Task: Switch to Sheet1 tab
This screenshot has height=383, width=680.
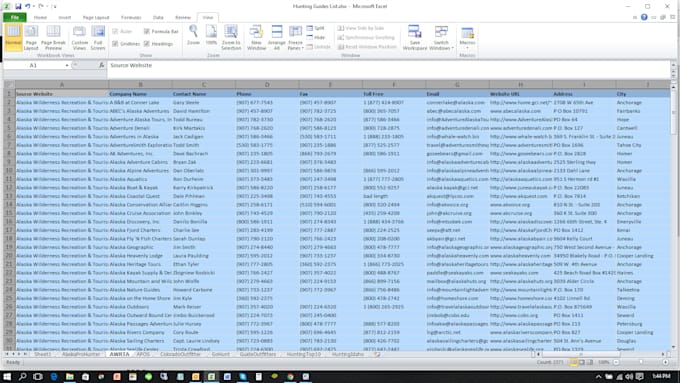Action: 42,354
